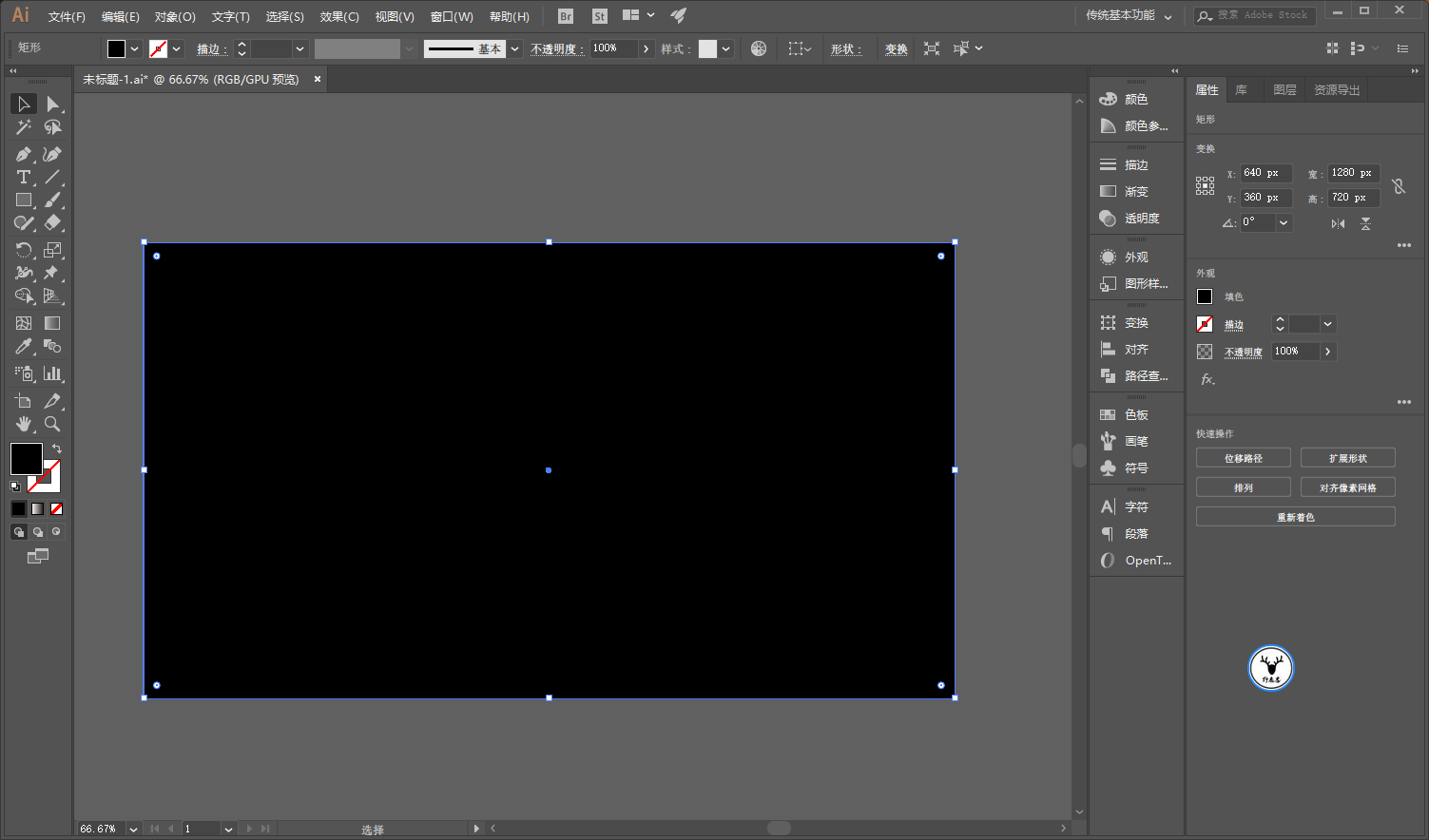The height and width of the screenshot is (840, 1429).
Task: Open the 颜色 (Color) panel
Action: 1136,99
